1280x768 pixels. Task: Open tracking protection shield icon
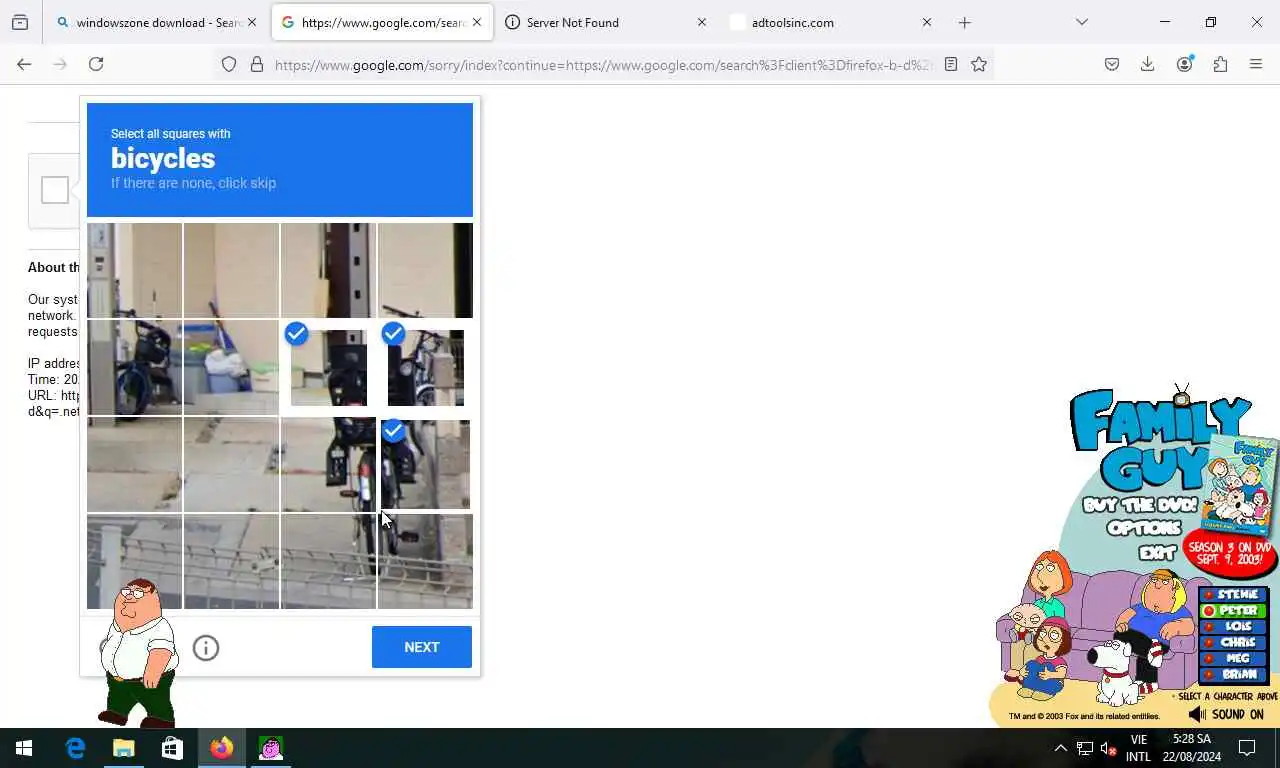click(229, 64)
